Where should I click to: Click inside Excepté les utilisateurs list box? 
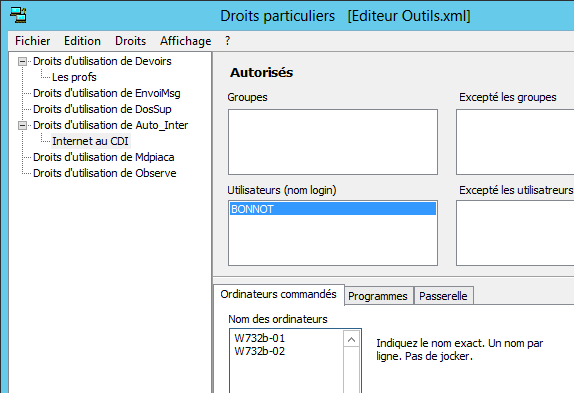tap(515, 233)
